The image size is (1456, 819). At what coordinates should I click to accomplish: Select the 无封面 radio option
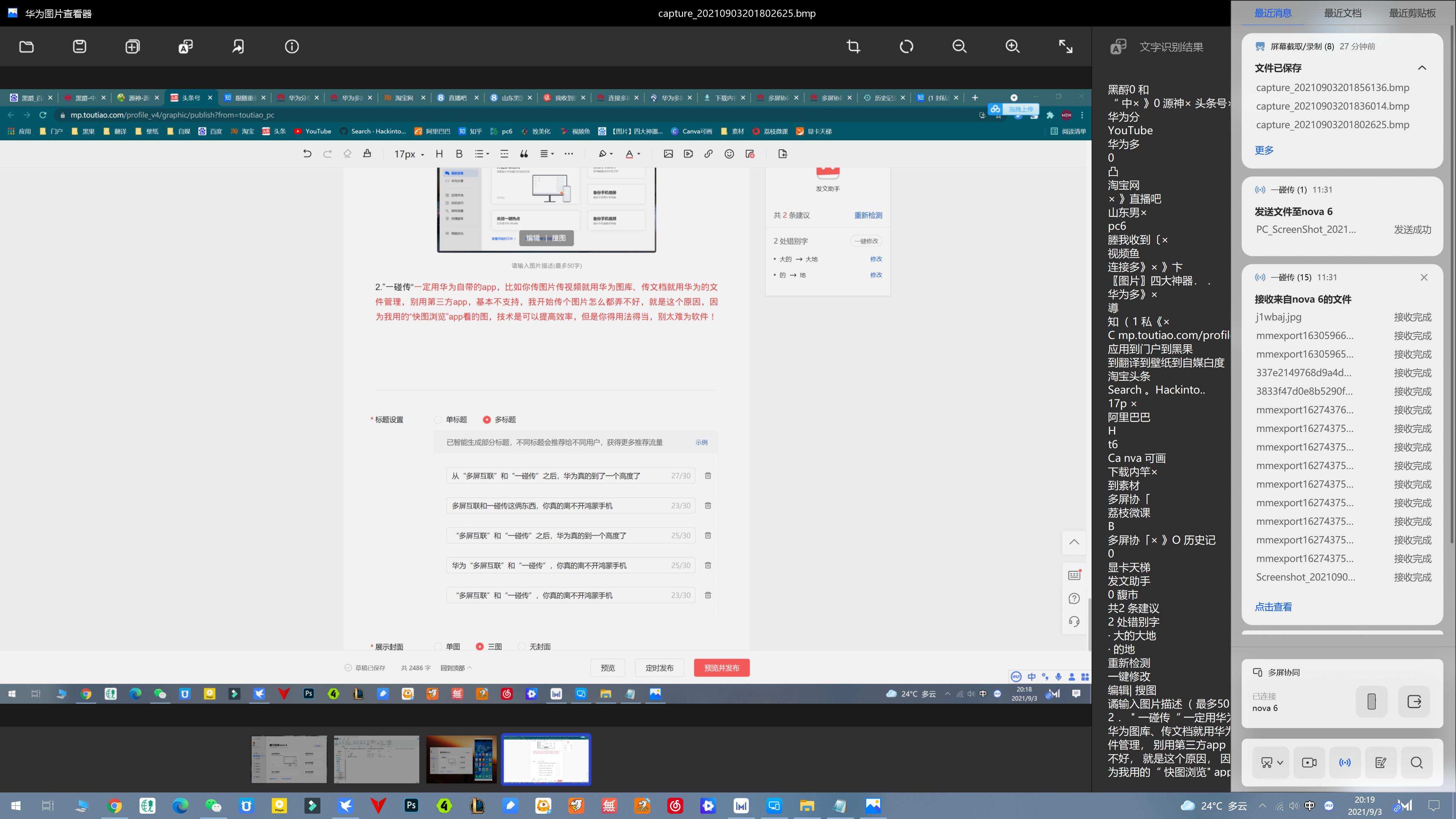[522, 646]
